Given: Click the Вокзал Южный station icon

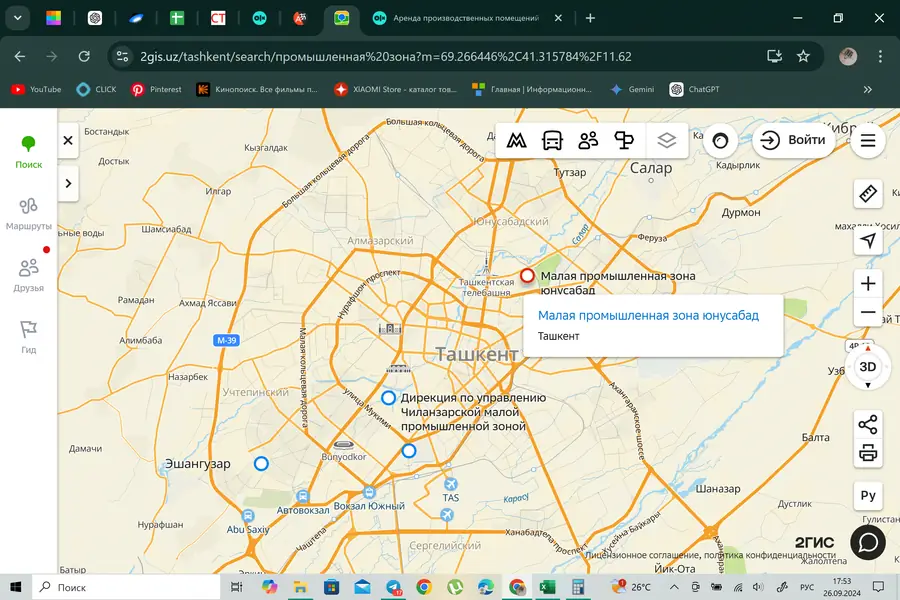Looking at the screenshot, I should (369, 492).
